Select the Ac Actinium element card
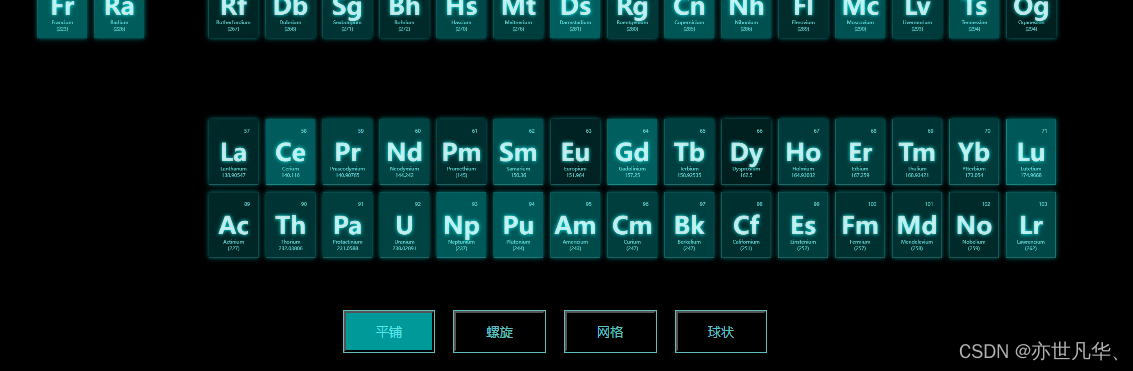 click(x=233, y=225)
